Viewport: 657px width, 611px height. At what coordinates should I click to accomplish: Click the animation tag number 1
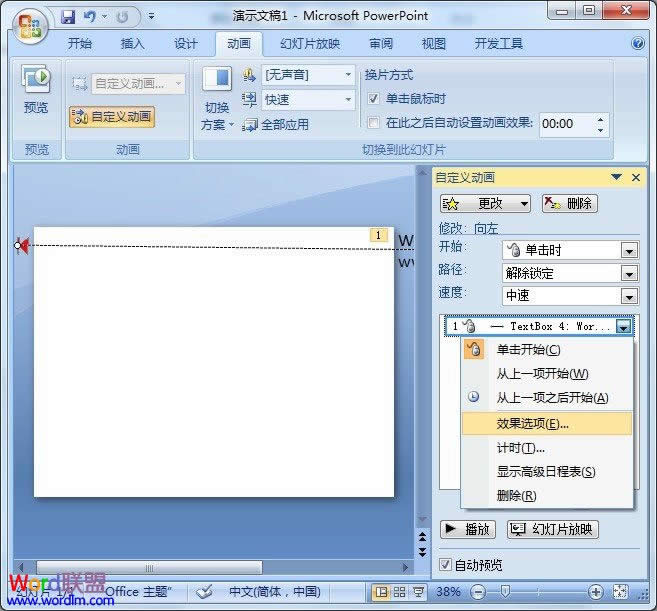coord(378,235)
